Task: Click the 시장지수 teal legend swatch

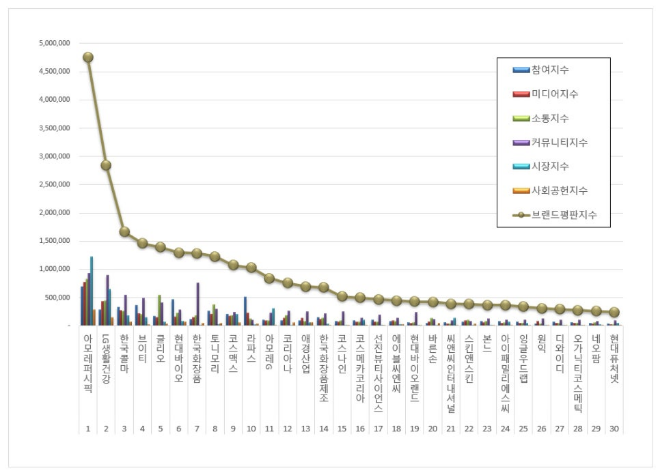Action: (x=521, y=166)
